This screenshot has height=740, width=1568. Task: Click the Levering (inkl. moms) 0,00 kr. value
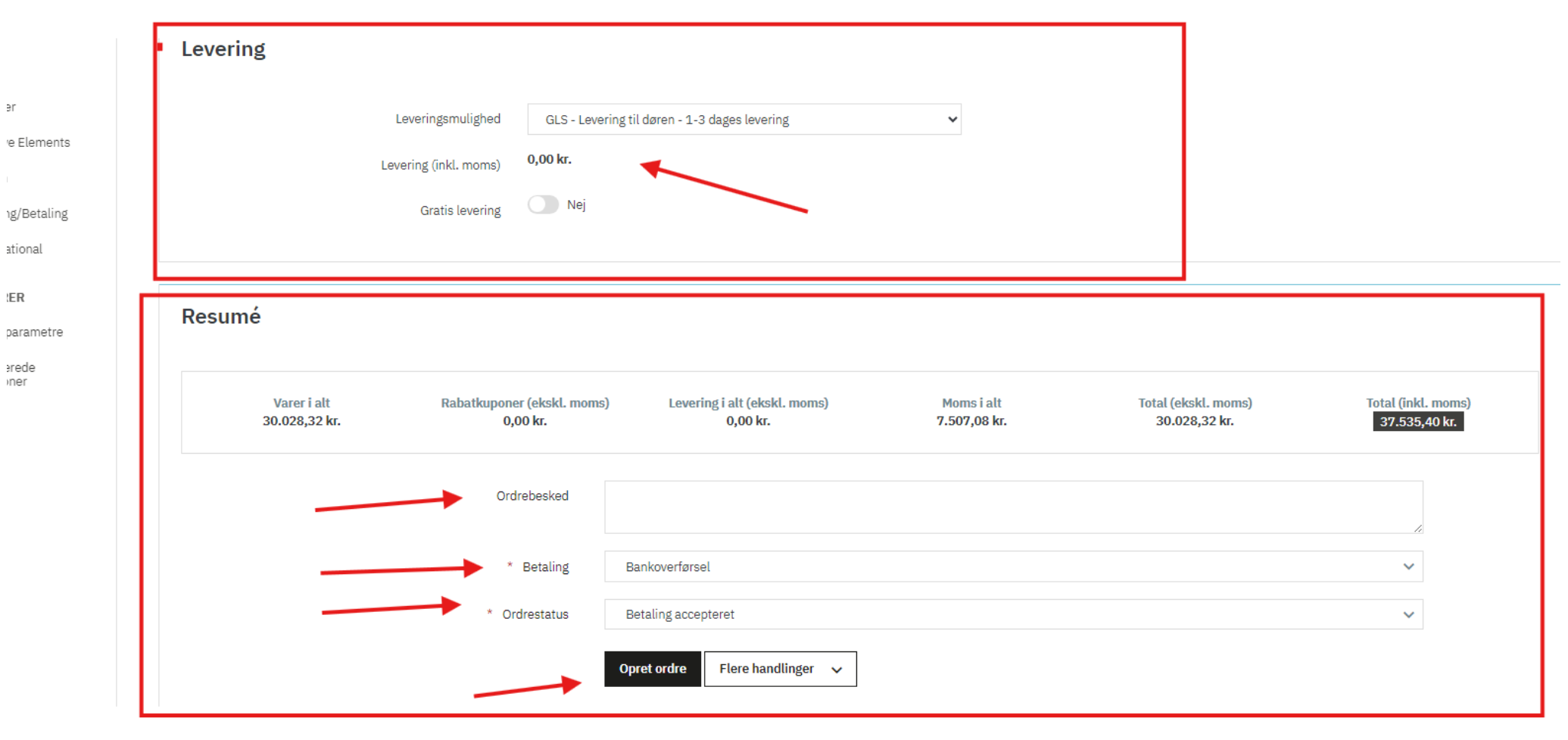[x=549, y=160]
